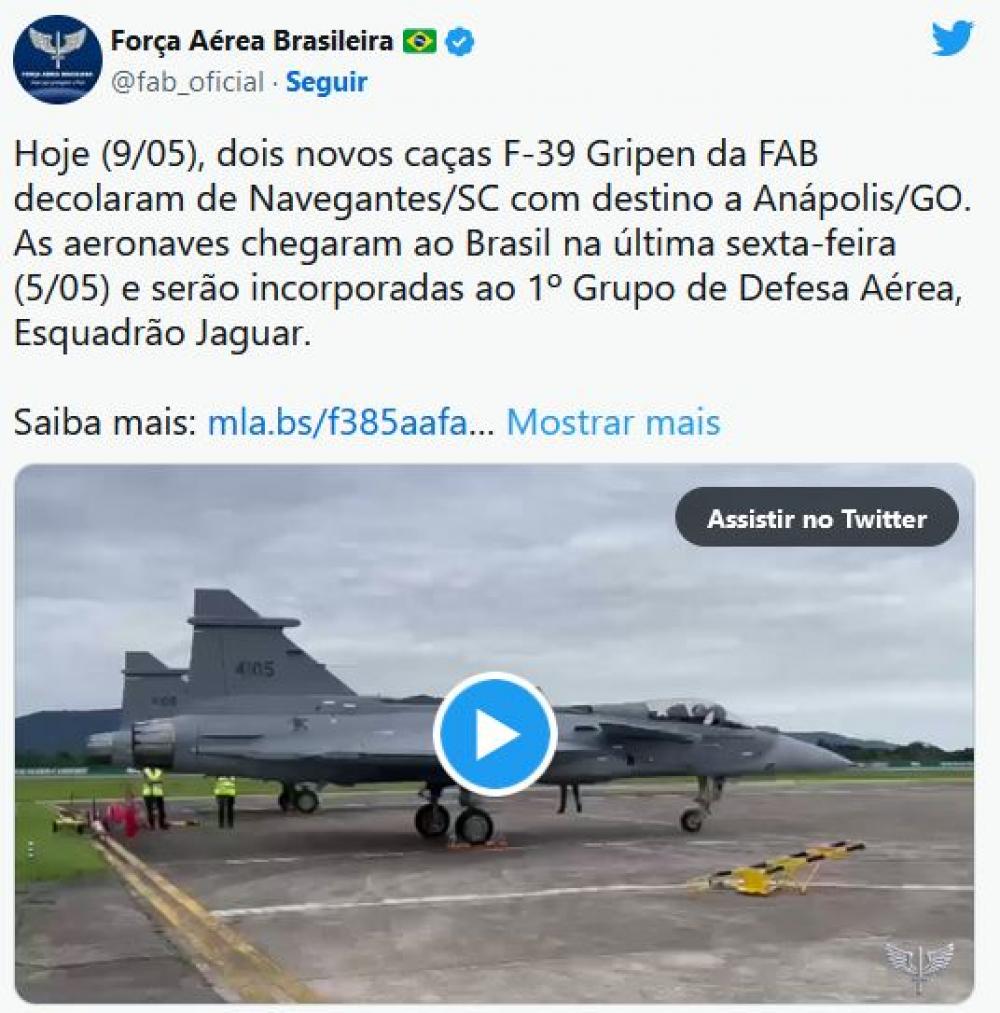Click the ground crew in yellow vests
The image size is (1000, 1013).
[189, 798]
